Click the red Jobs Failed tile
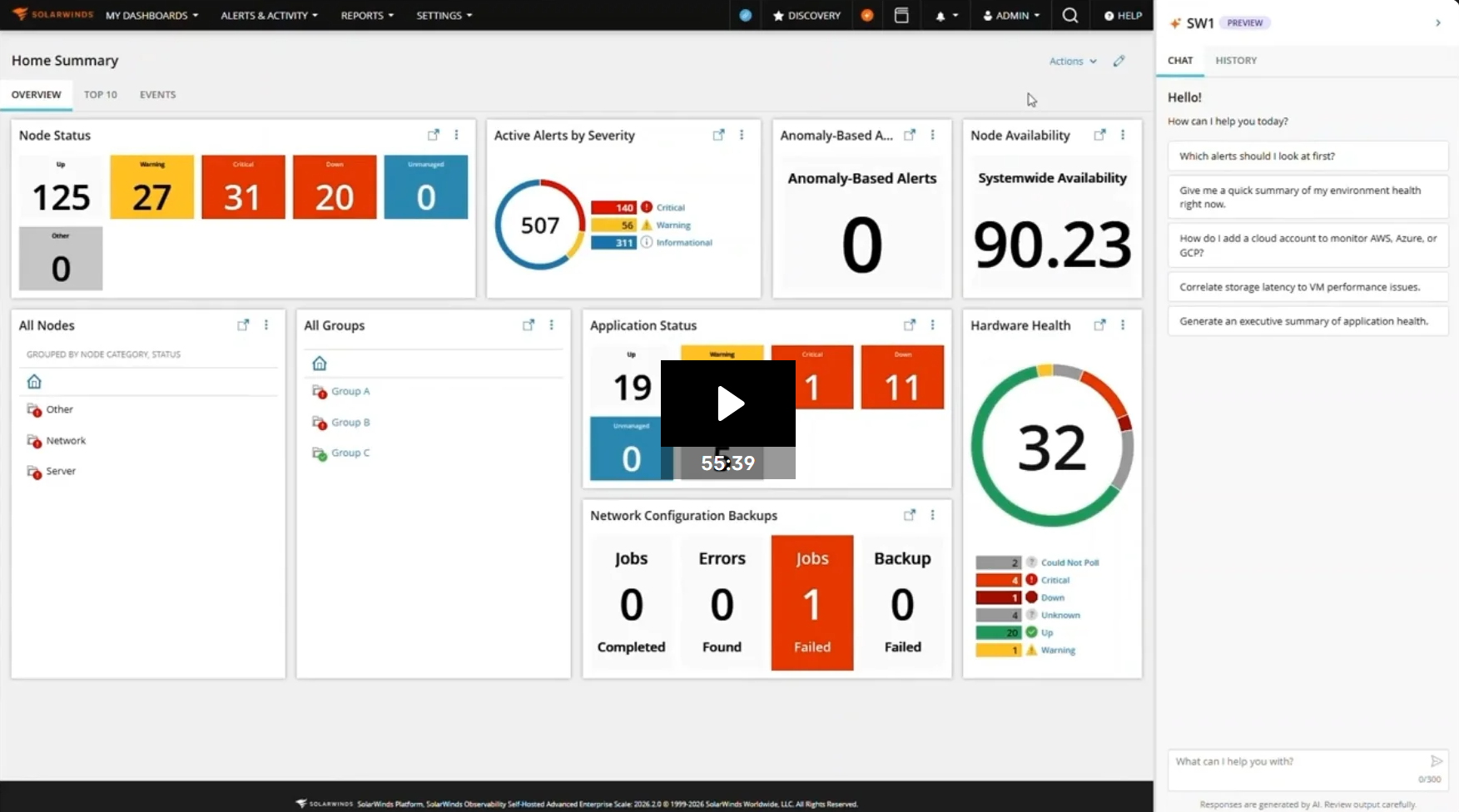The image size is (1459, 812). coord(812,602)
